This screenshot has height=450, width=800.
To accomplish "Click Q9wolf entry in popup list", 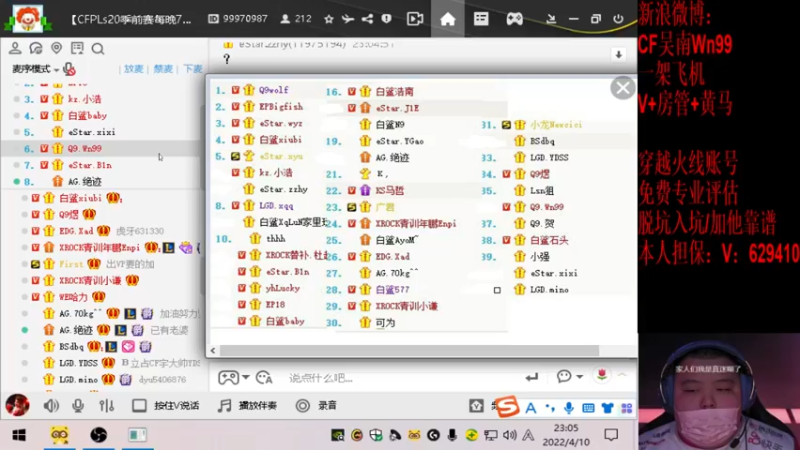I will coord(273,90).
